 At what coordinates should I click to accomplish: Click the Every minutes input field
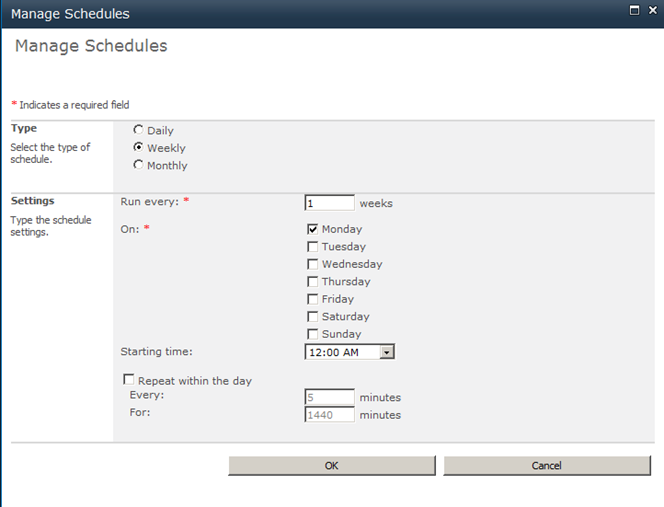tap(329, 397)
